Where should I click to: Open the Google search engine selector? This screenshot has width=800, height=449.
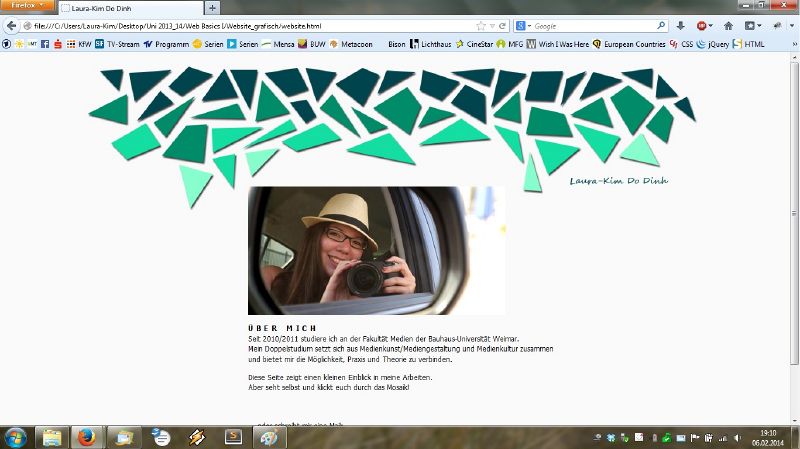coord(523,26)
